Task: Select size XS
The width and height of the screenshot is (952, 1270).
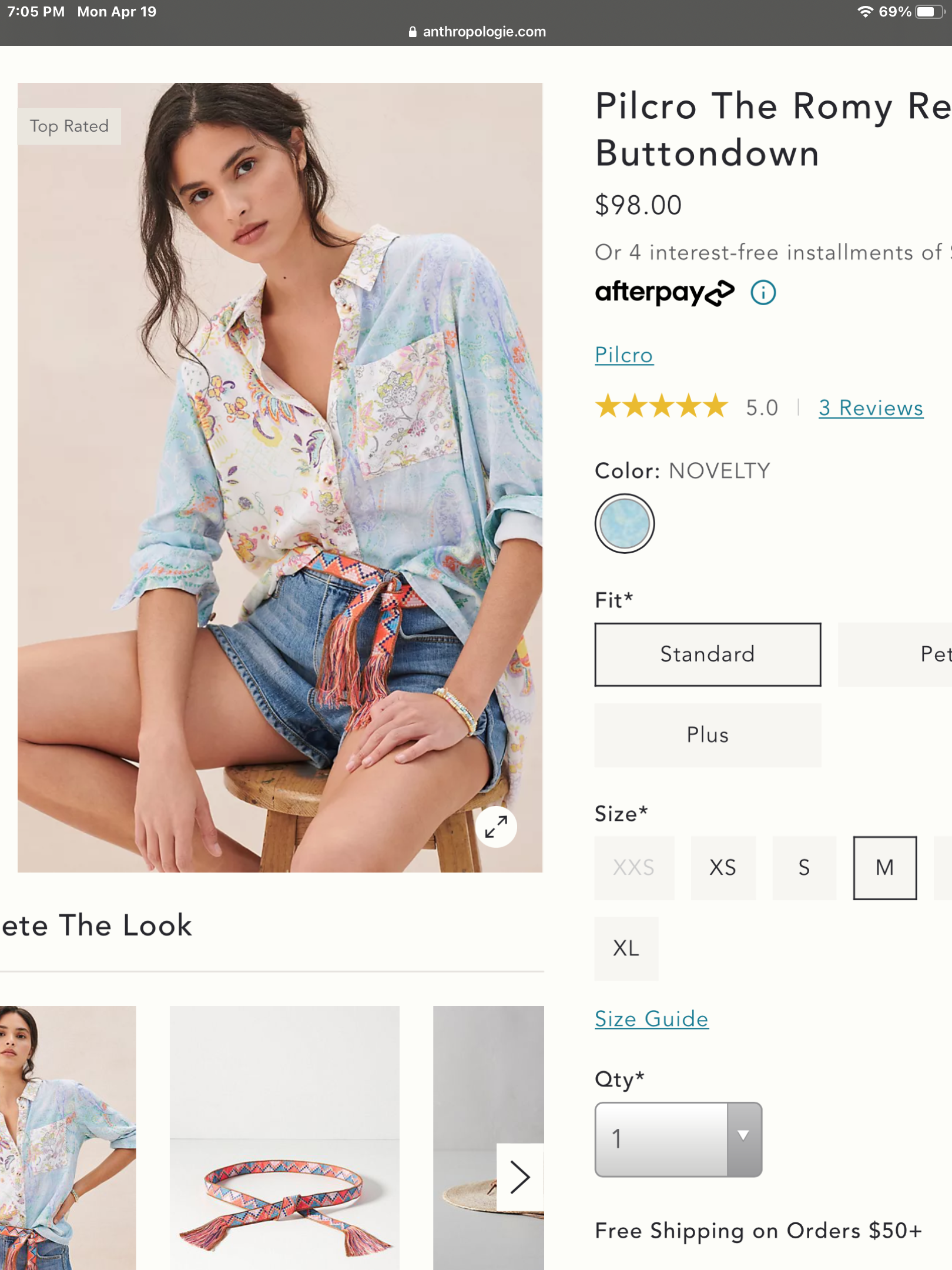Action: click(x=723, y=868)
